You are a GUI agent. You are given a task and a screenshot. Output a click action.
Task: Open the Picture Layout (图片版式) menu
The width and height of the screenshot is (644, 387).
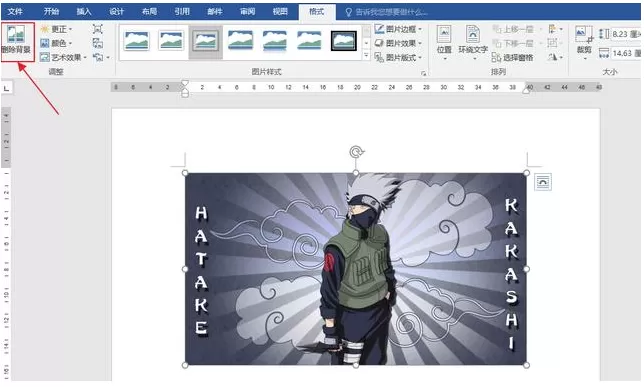coord(398,58)
